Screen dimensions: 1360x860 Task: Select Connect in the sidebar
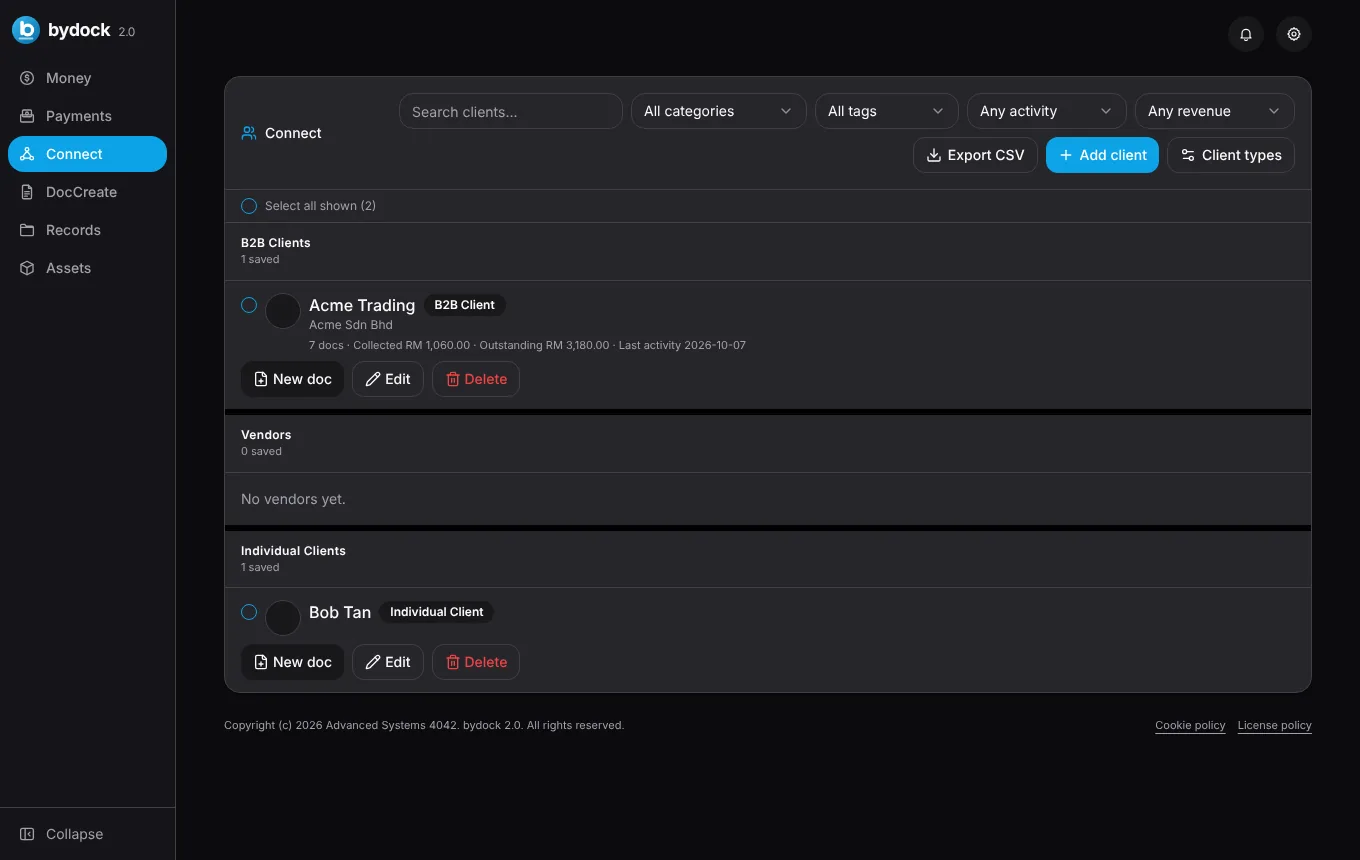click(87, 154)
